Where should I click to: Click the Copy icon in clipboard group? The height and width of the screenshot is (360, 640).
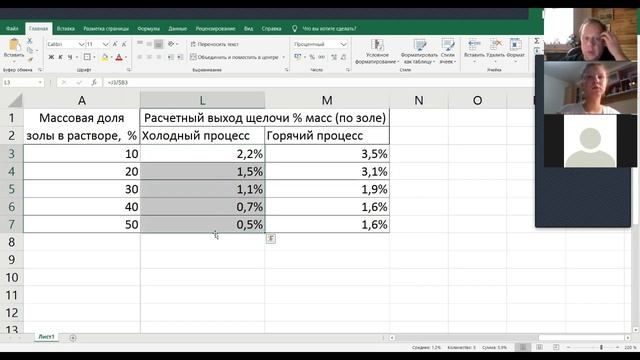click(30, 50)
